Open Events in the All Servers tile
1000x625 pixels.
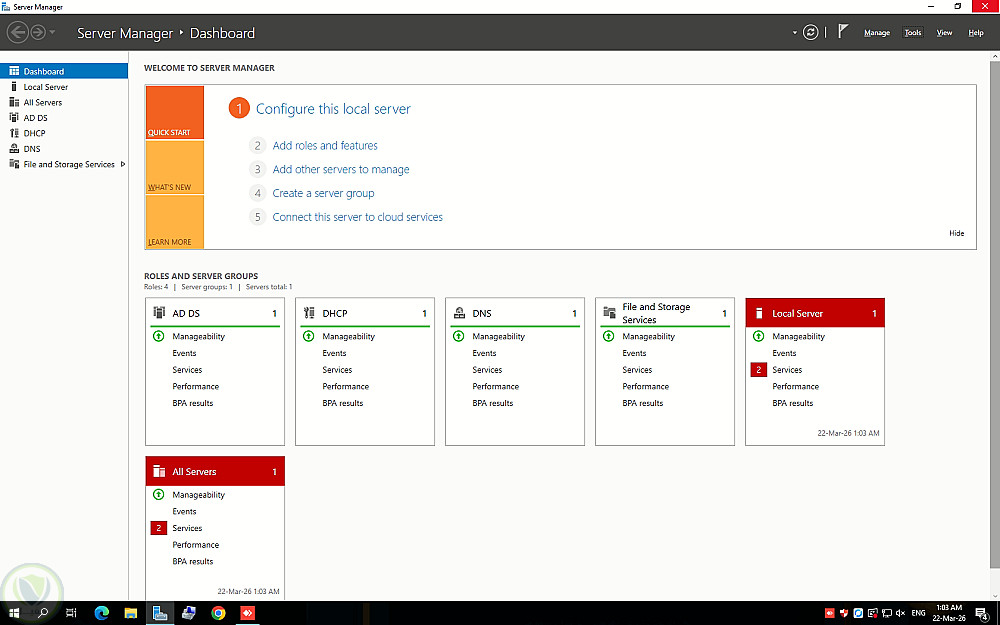184,511
